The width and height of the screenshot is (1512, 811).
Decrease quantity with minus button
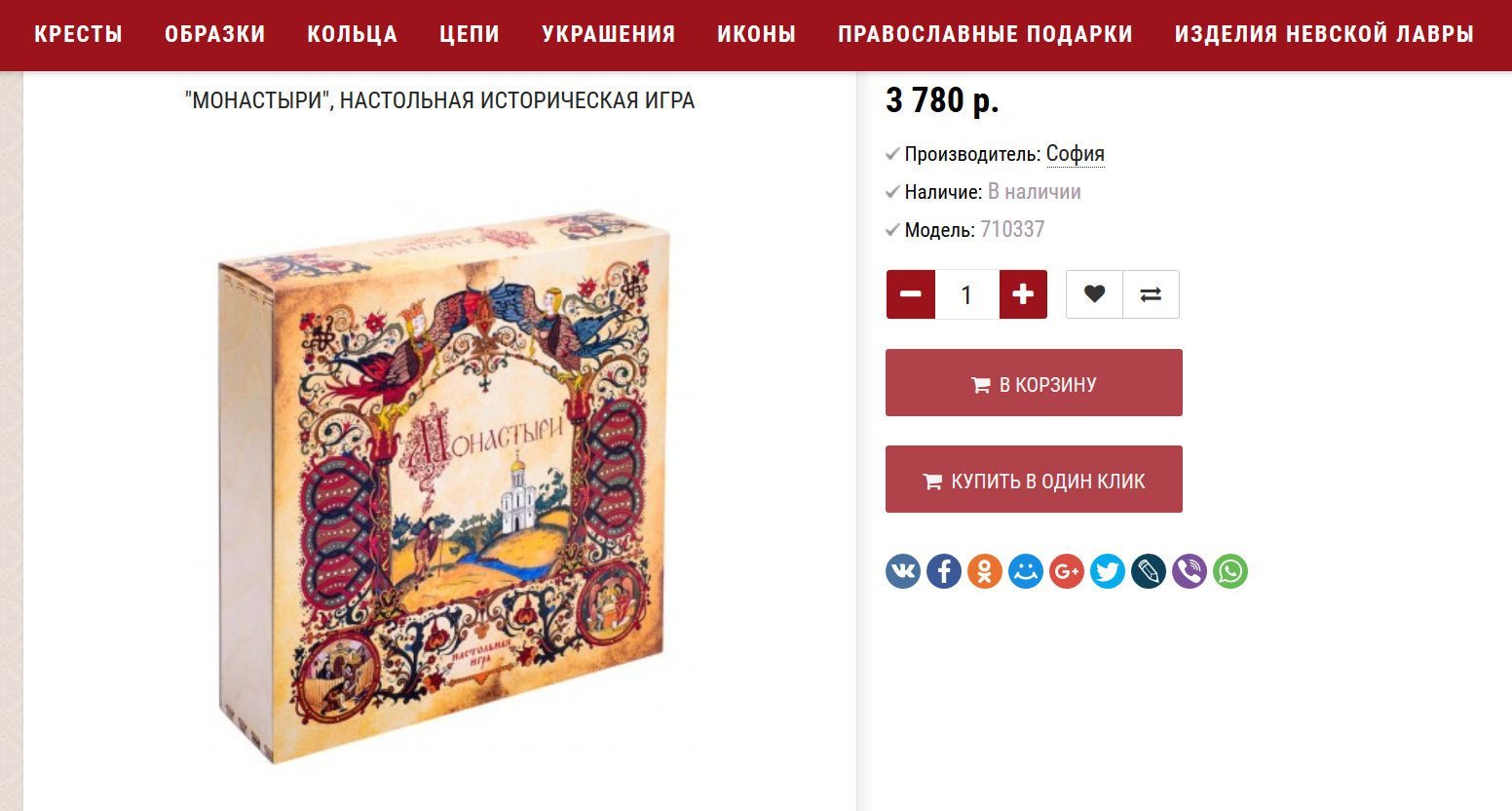(911, 294)
